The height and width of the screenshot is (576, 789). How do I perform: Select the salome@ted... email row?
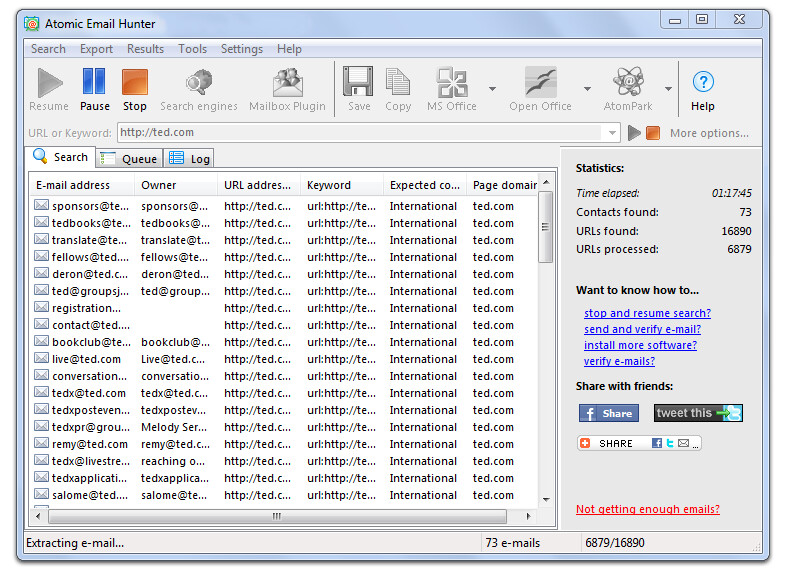pyautogui.click(x=284, y=495)
